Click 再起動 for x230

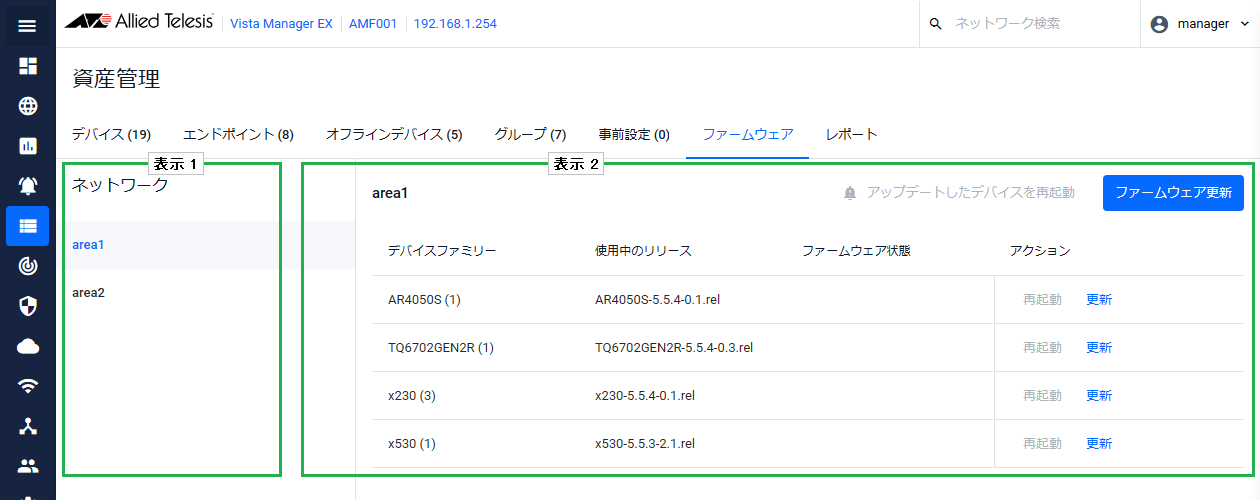click(1042, 396)
